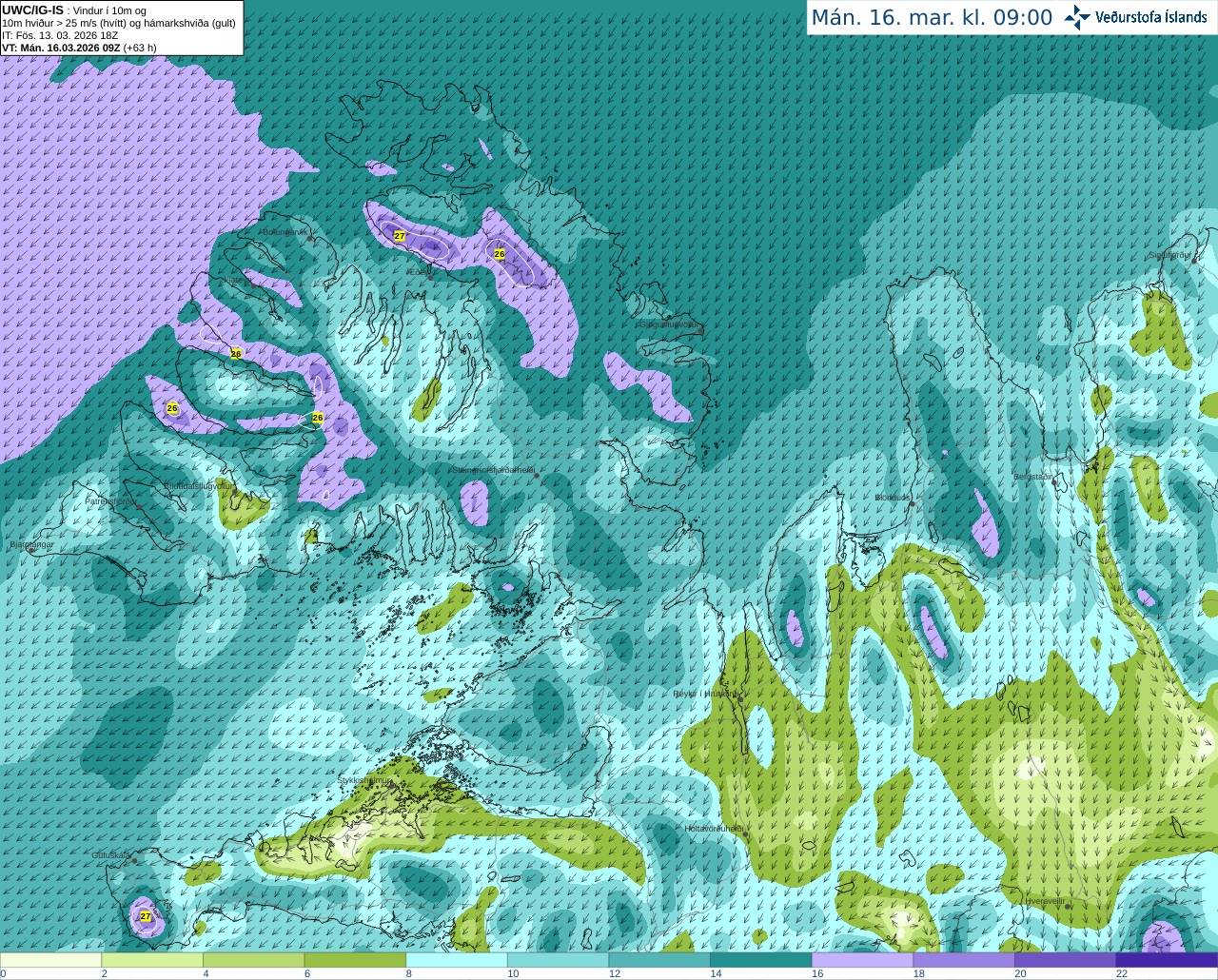Click the 16–18 m/s light purple legend swatch
The image size is (1218, 980).
(x=862, y=960)
